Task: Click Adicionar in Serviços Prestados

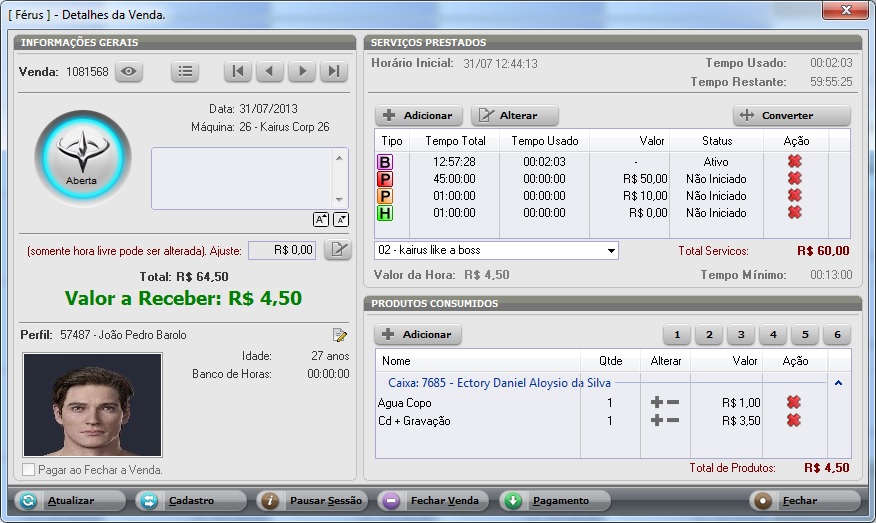Action: click(418, 116)
